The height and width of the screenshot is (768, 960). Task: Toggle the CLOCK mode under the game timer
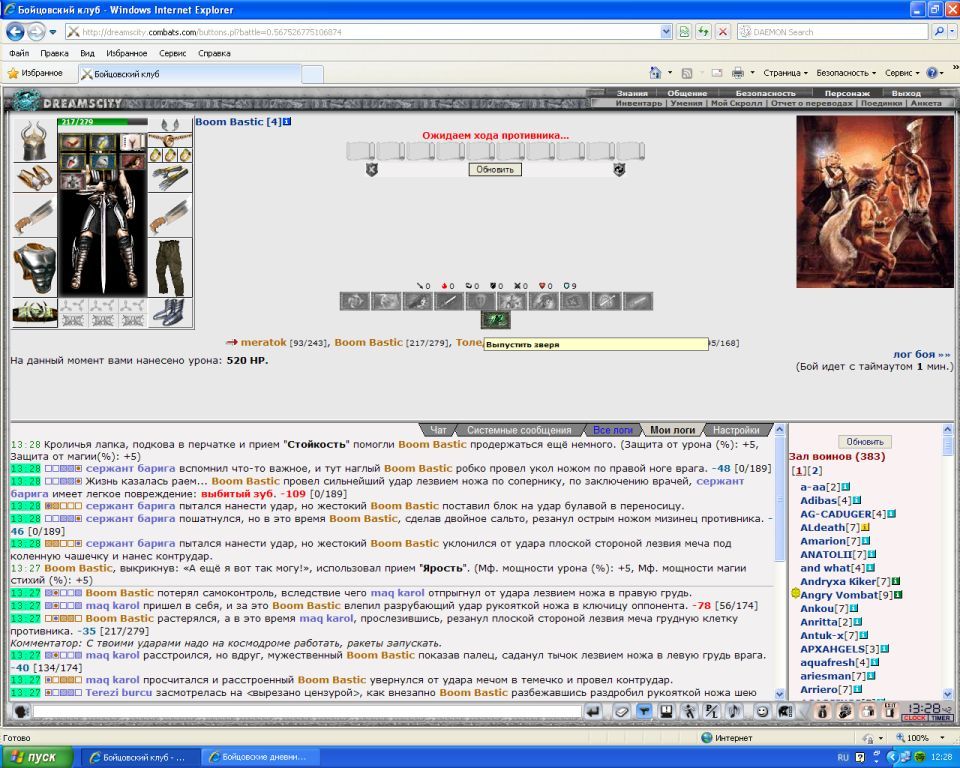915,718
